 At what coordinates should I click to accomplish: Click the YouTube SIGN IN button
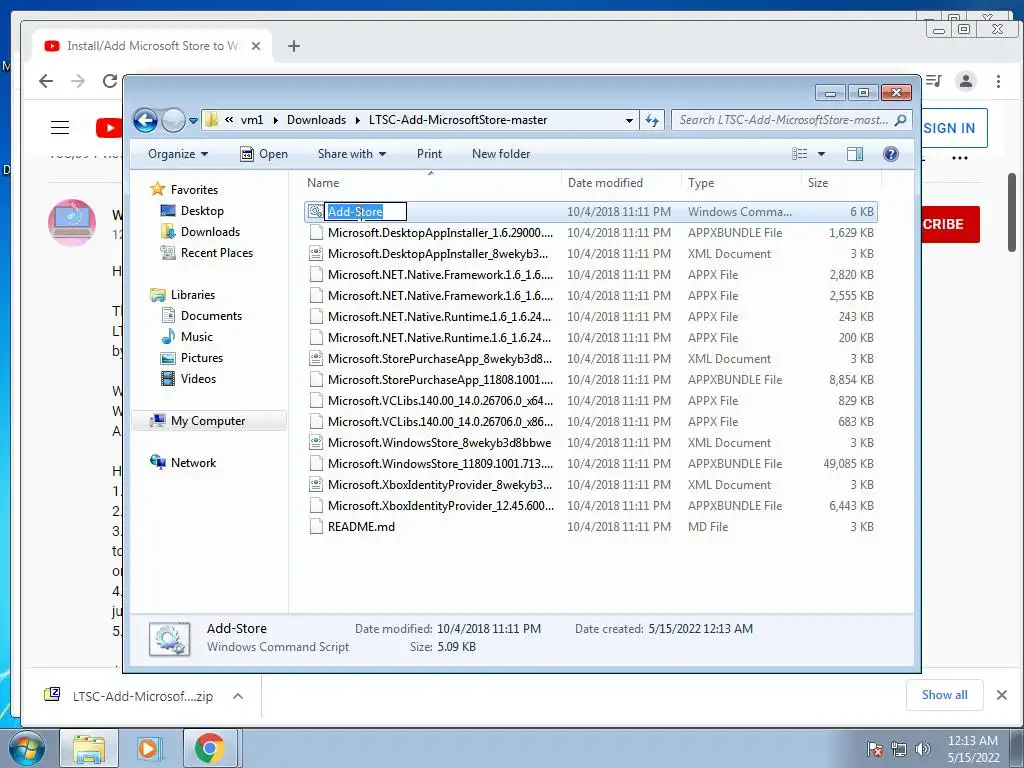point(952,128)
